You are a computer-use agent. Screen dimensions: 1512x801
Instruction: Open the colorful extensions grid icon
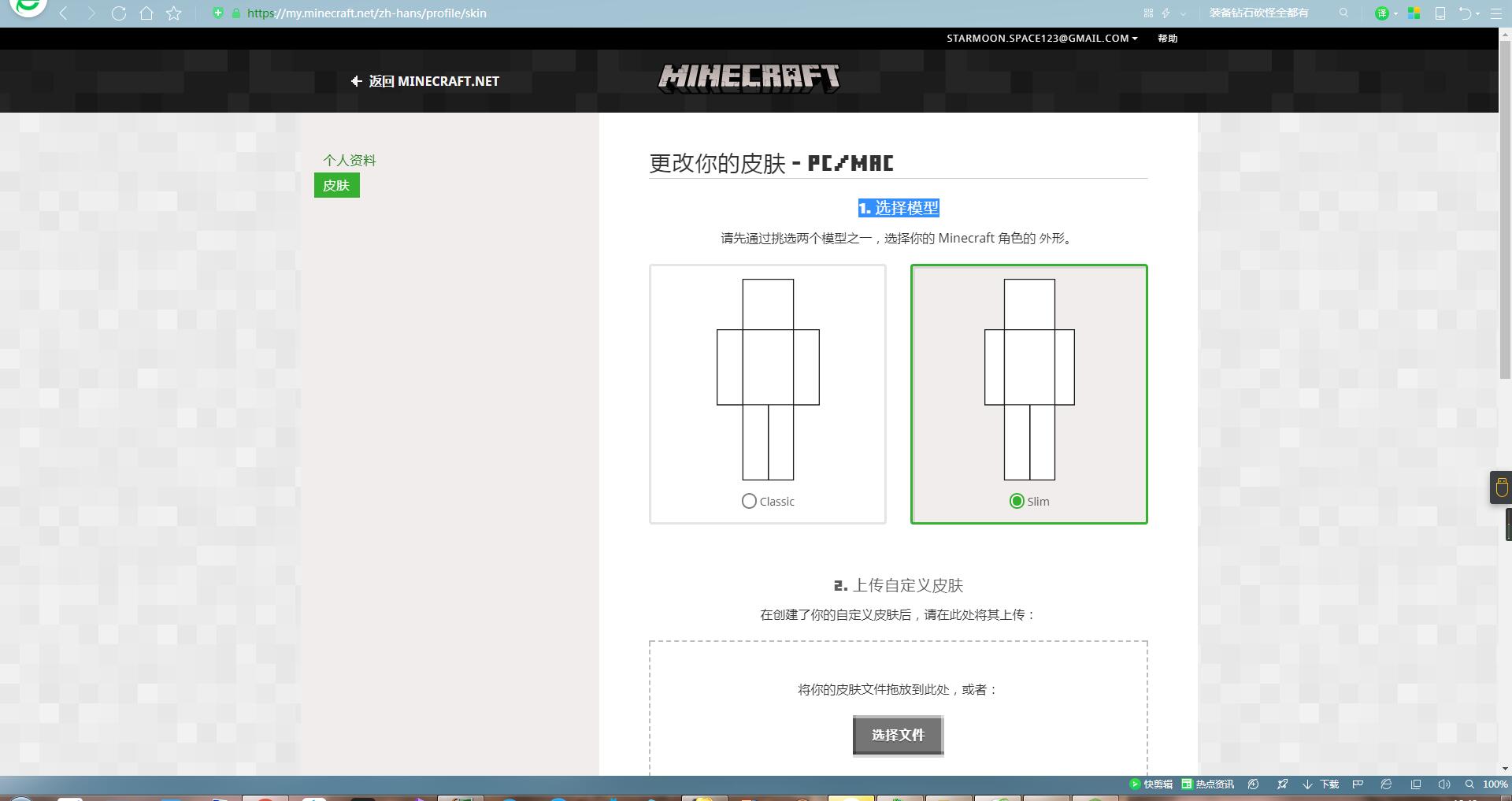1414,13
